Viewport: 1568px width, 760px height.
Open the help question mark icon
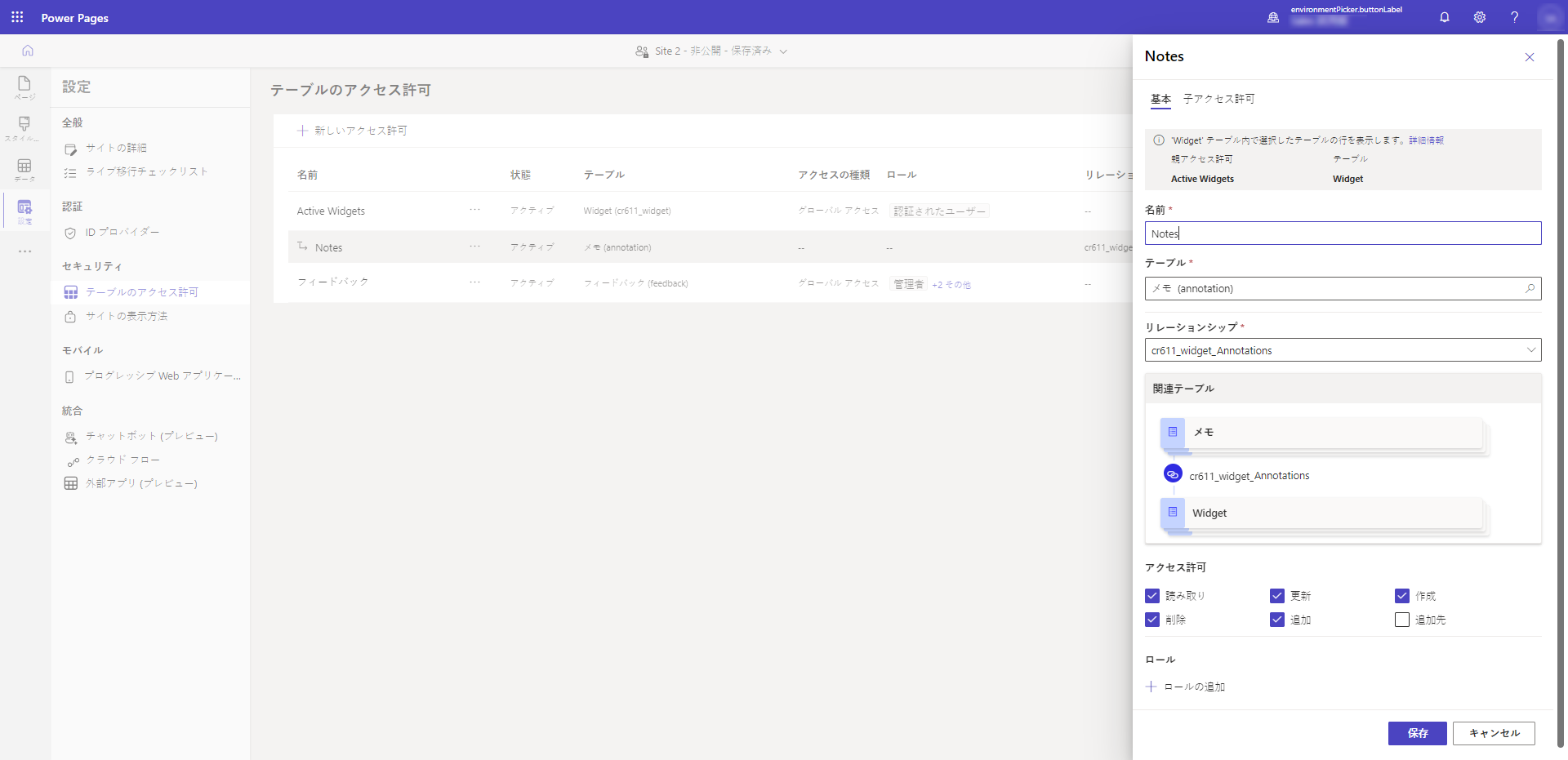(1515, 17)
